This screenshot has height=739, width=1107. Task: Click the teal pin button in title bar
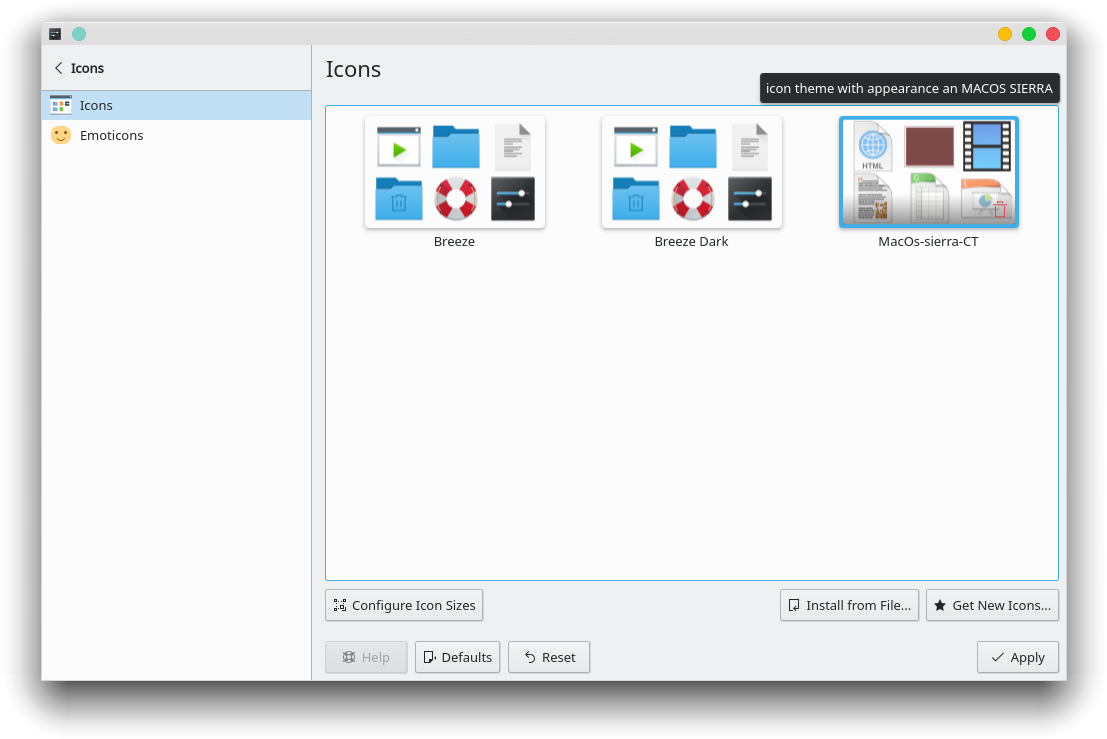click(79, 34)
